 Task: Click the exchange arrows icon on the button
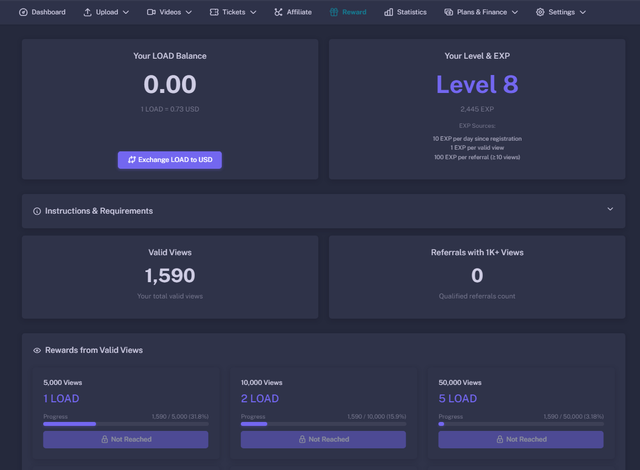pos(131,160)
